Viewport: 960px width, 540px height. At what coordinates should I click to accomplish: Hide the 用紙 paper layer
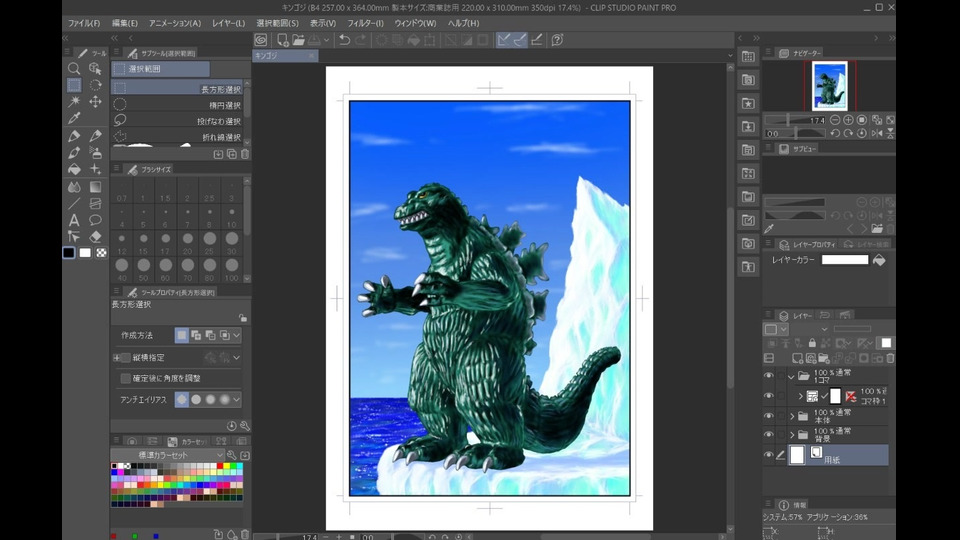pyautogui.click(x=768, y=455)
